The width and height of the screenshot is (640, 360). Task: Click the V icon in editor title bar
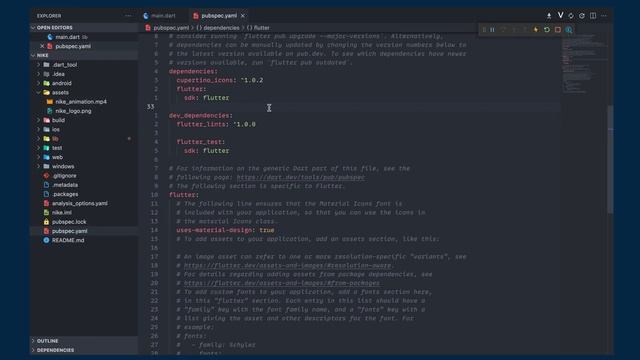560,15
